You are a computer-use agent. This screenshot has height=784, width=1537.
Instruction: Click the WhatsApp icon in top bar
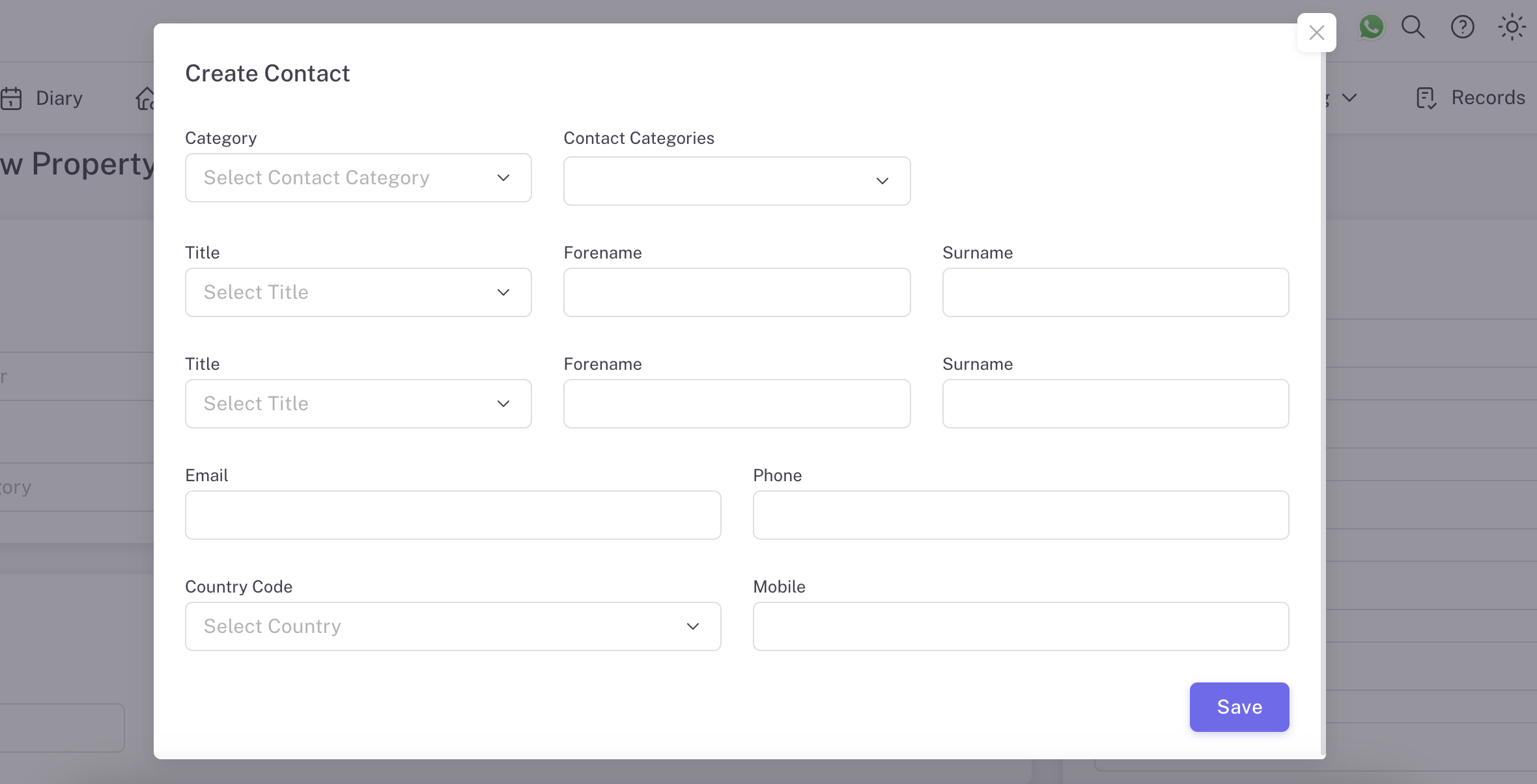tap(1371, 27)
